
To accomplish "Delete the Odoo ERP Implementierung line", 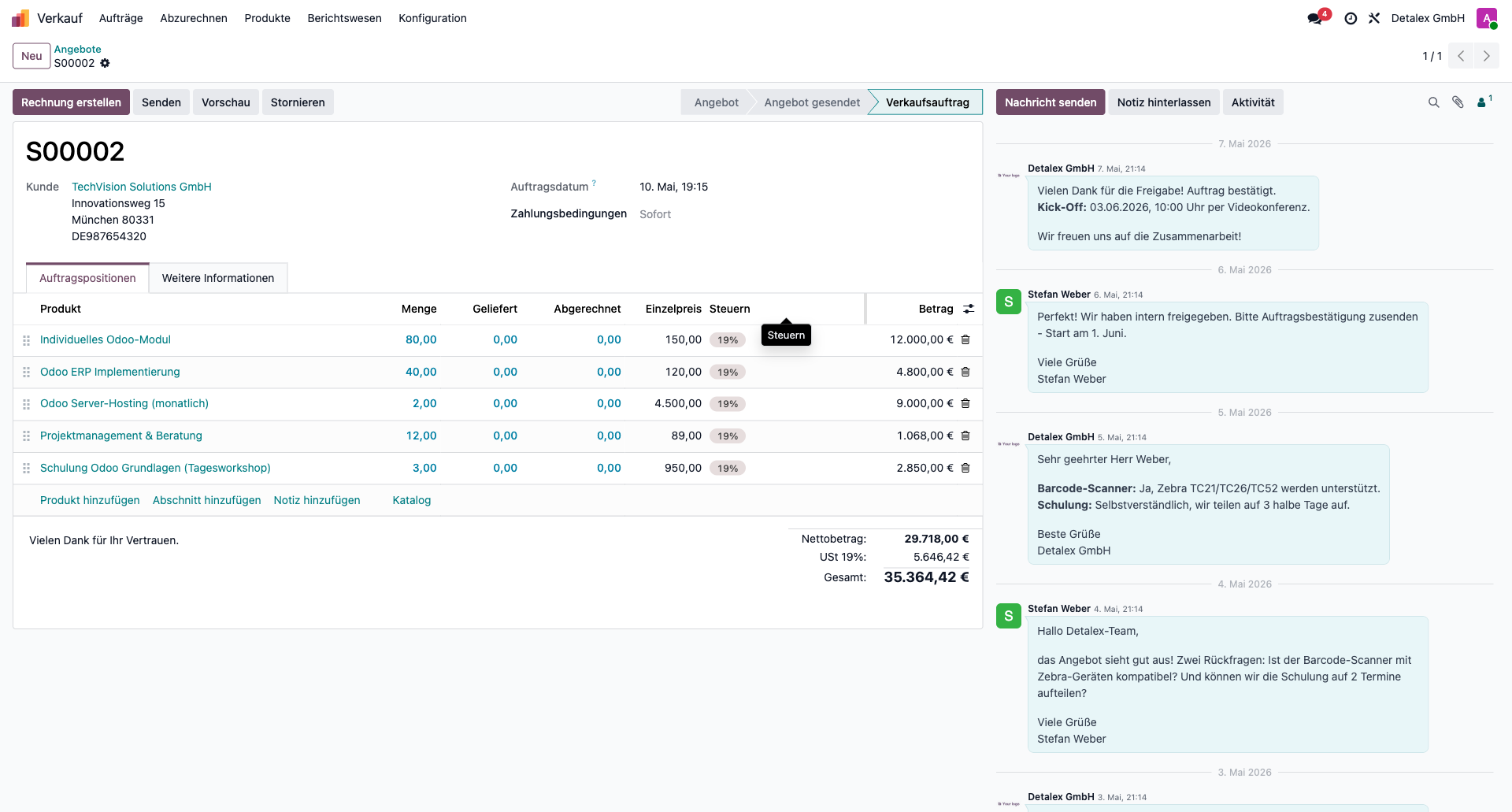I will 965,372.
